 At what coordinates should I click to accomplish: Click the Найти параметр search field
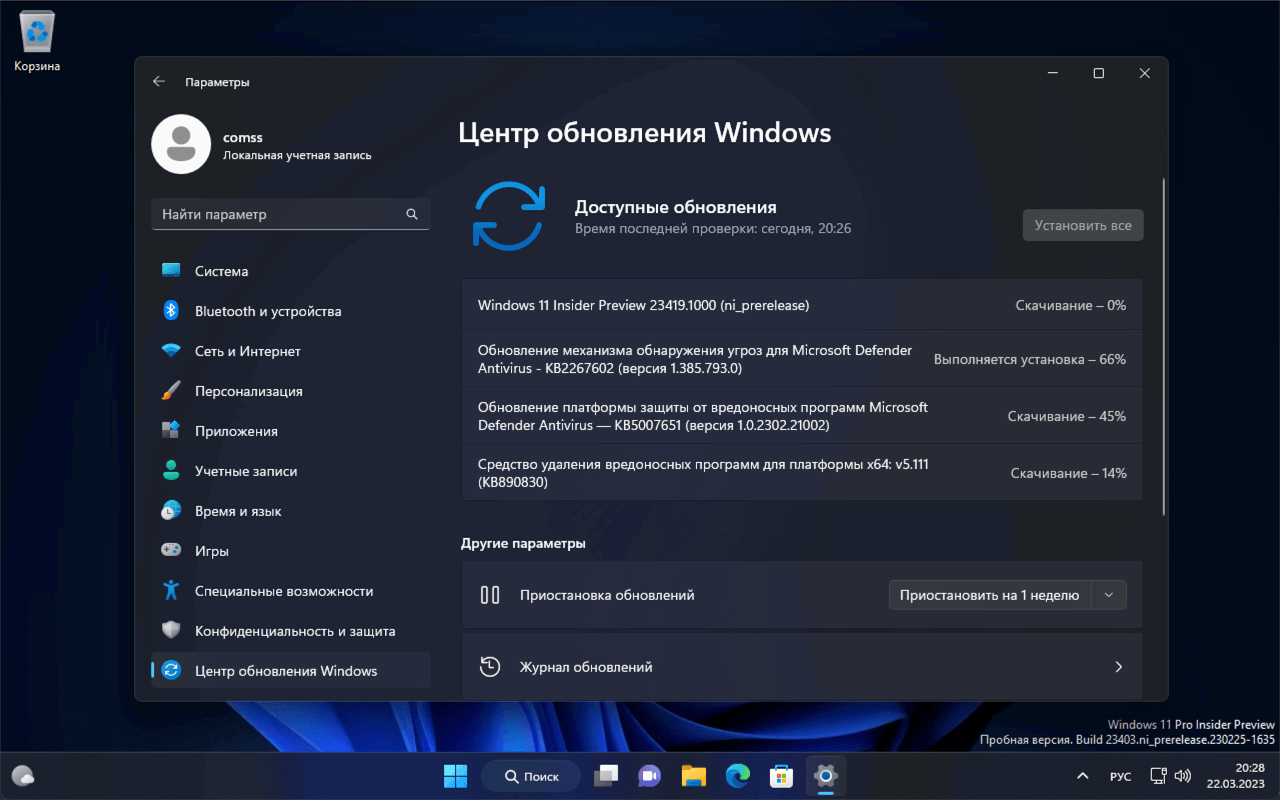coord(290,214)
